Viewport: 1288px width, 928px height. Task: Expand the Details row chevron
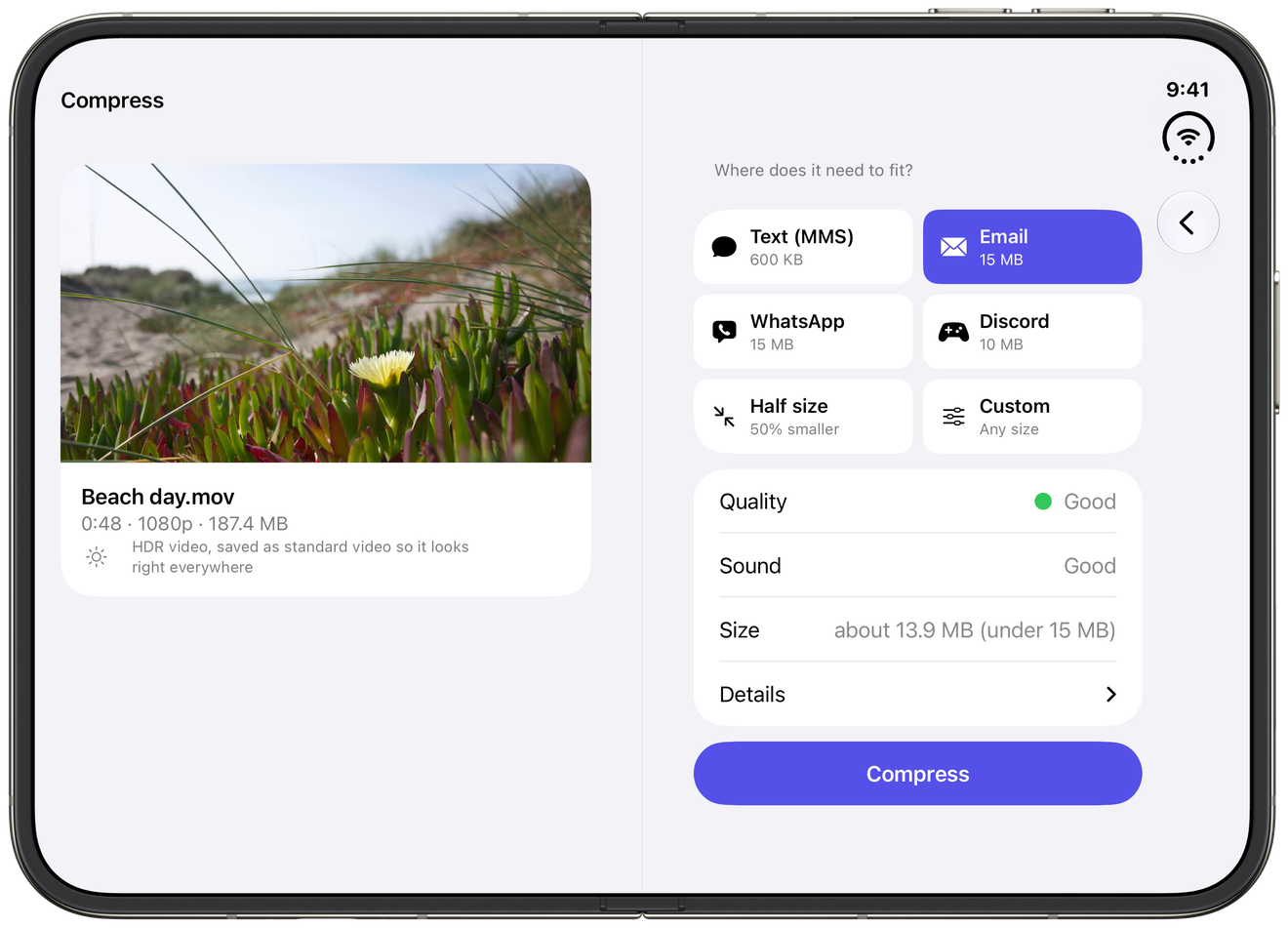[1110, 695]
